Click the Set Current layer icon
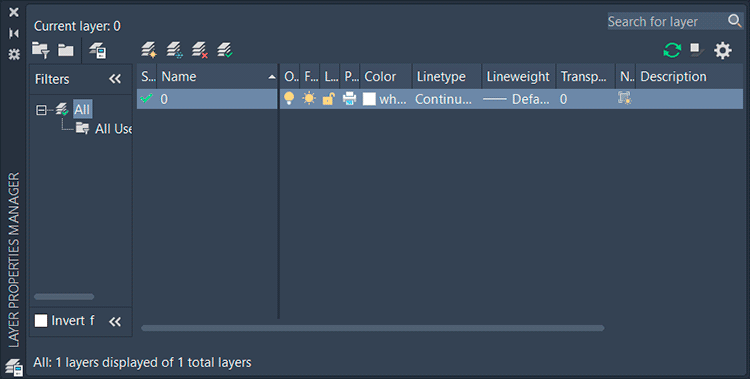This screenshot has width=750, height=379. tap(225, 50)
